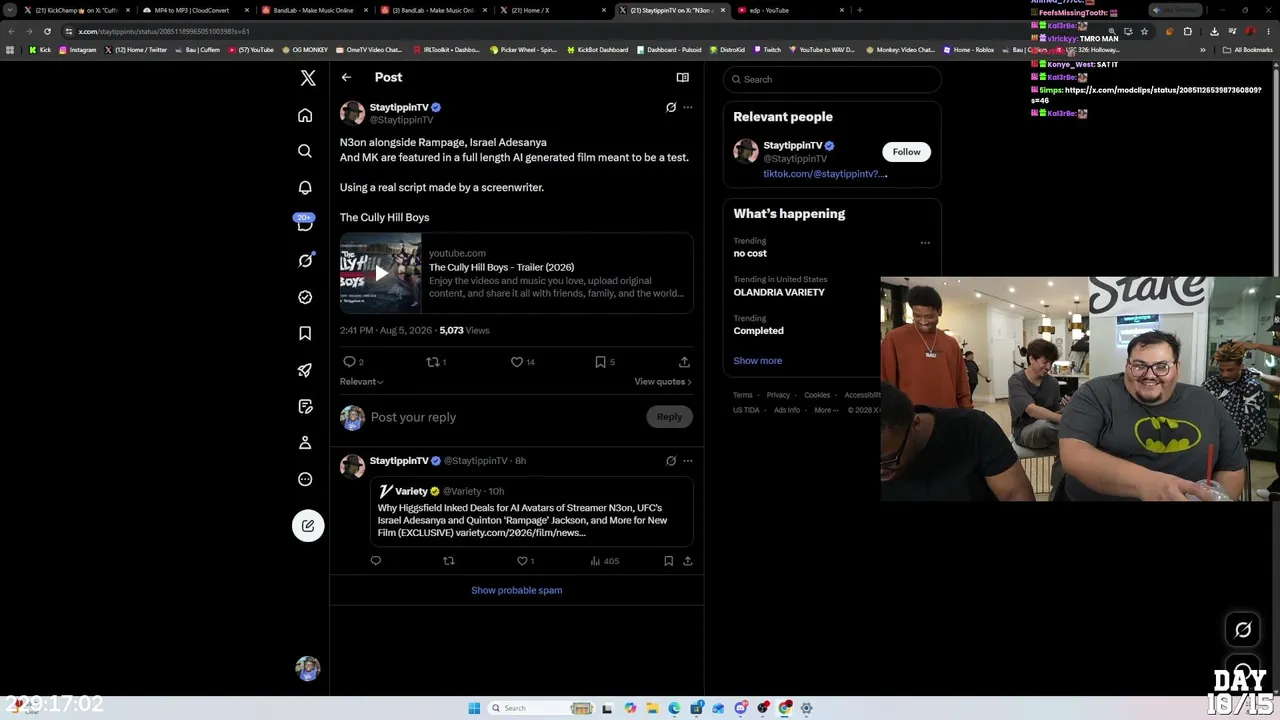Open the OLANDRIA VARIETY trending topic
The image size is (1280, 720).
point(779,292)
